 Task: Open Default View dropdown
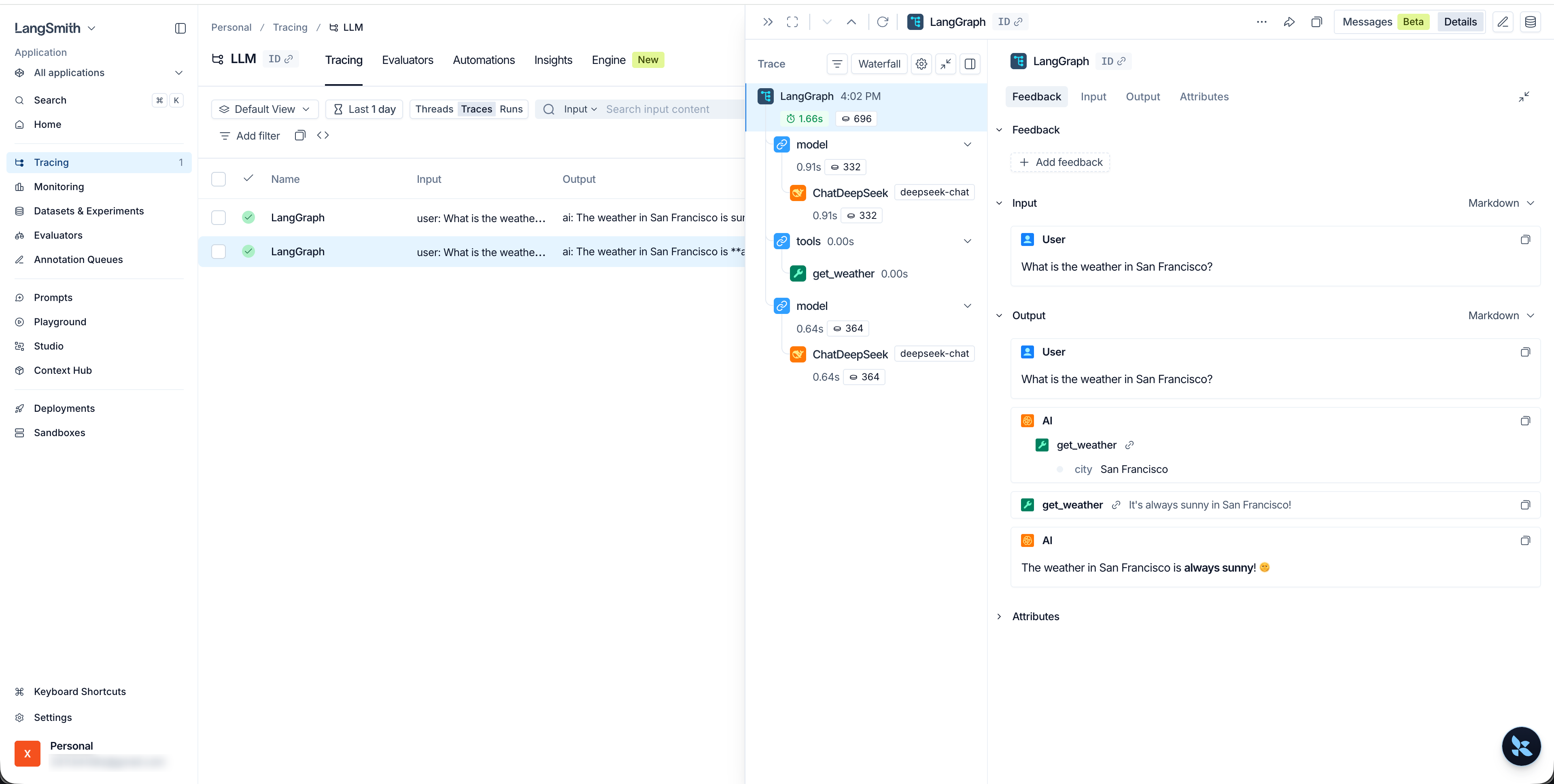[x=264, y=109]
